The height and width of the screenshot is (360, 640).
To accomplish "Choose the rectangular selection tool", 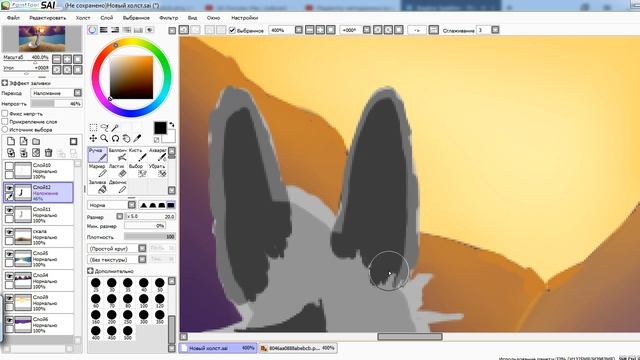I will (x=93, y=127).
